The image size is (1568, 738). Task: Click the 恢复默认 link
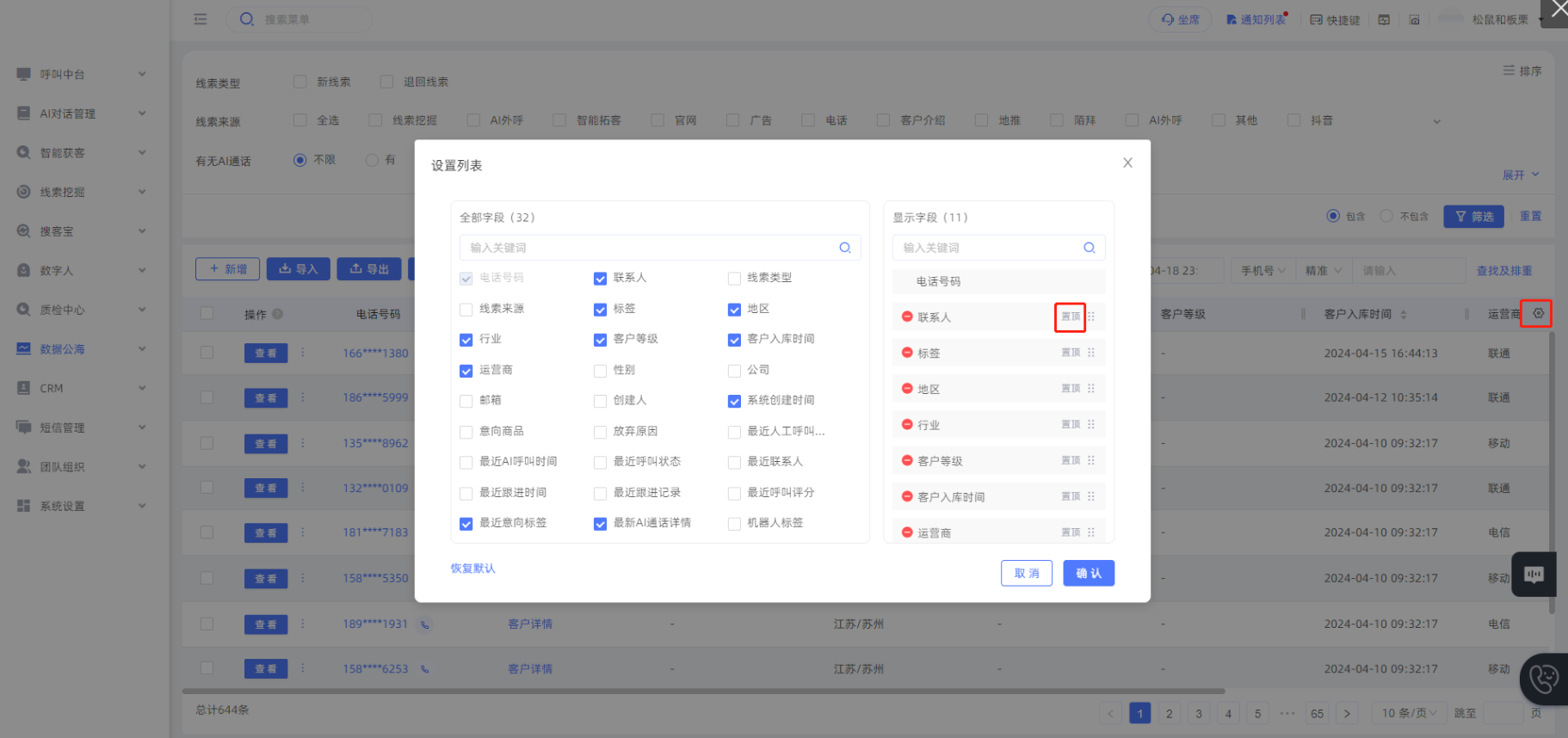pos(472,569)
